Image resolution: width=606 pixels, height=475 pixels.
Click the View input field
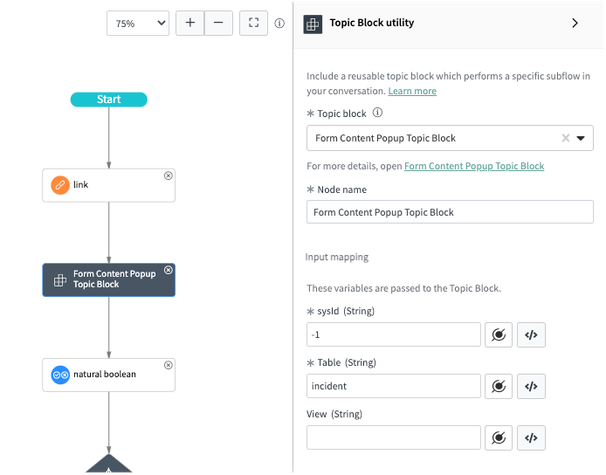point(393,438)
